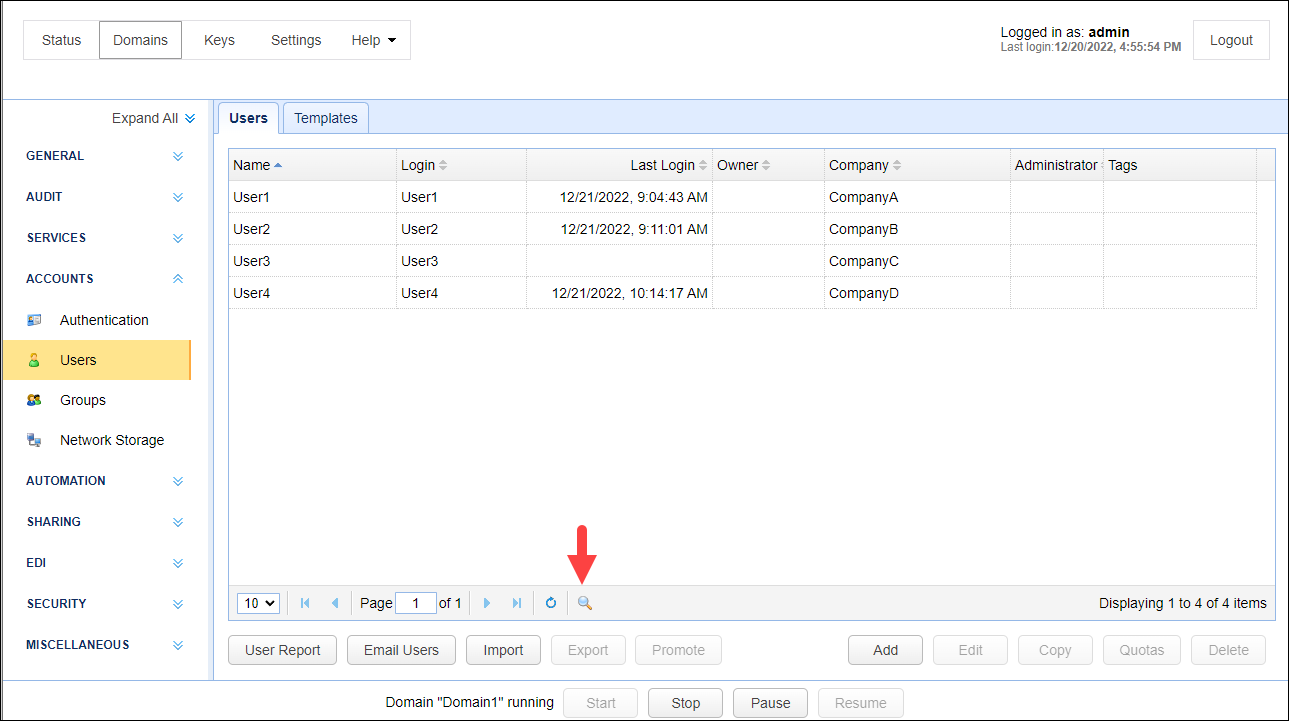
Task: Select the Status menu item
Action: coord(60,39)
